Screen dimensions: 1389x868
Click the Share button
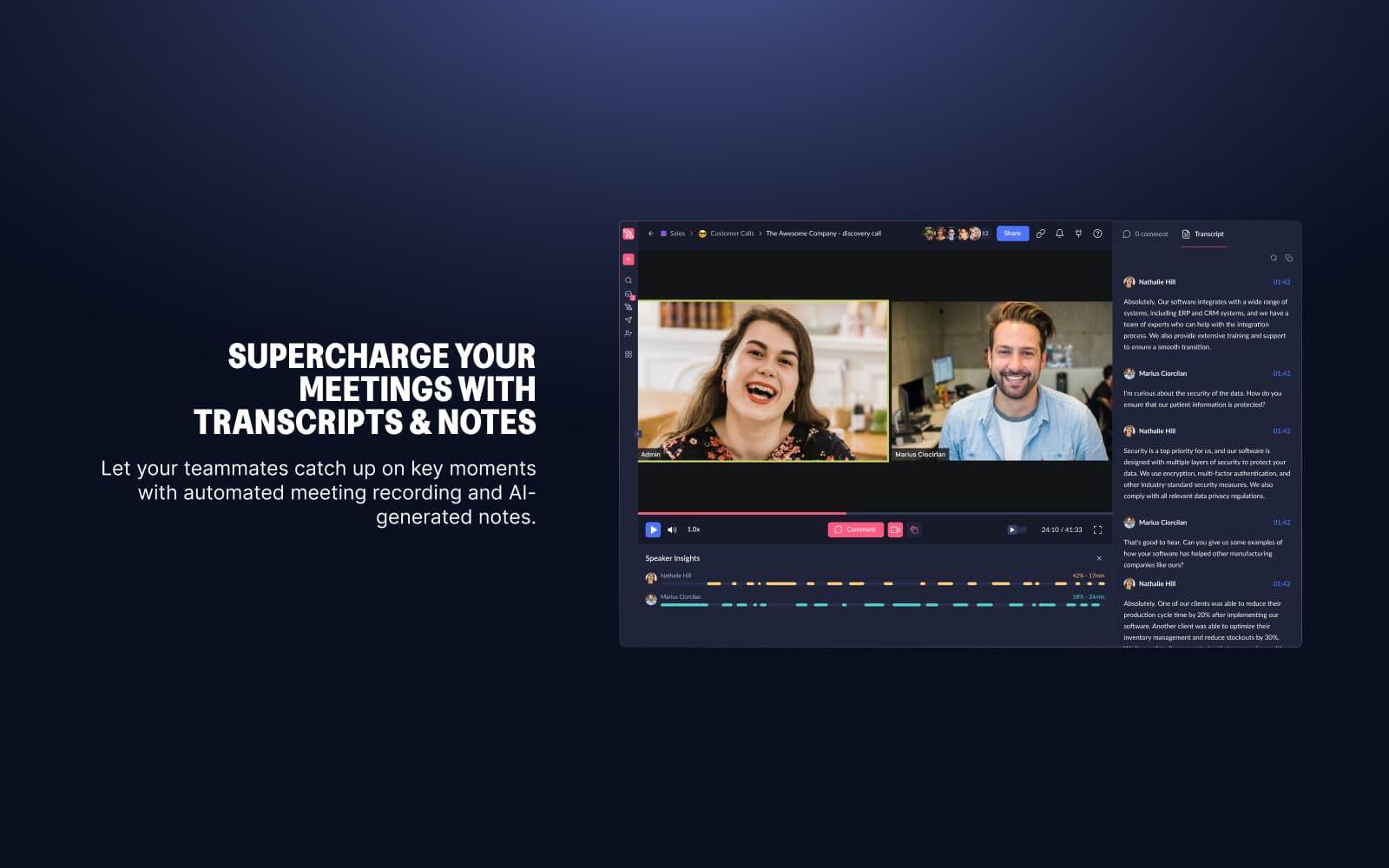coord(1012,233)
